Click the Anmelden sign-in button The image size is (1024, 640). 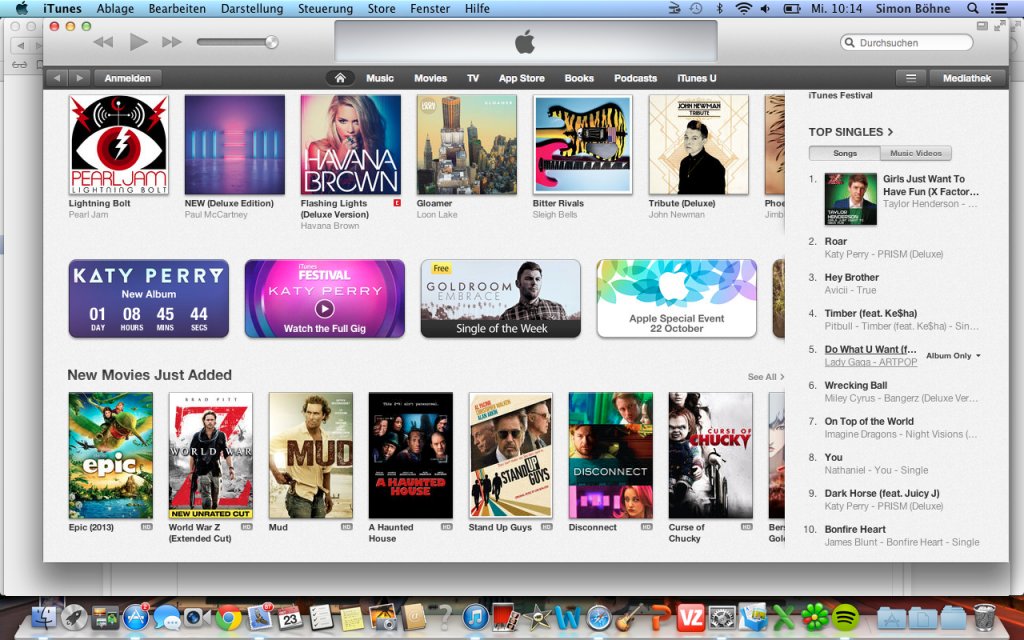[x=127, y=78]
